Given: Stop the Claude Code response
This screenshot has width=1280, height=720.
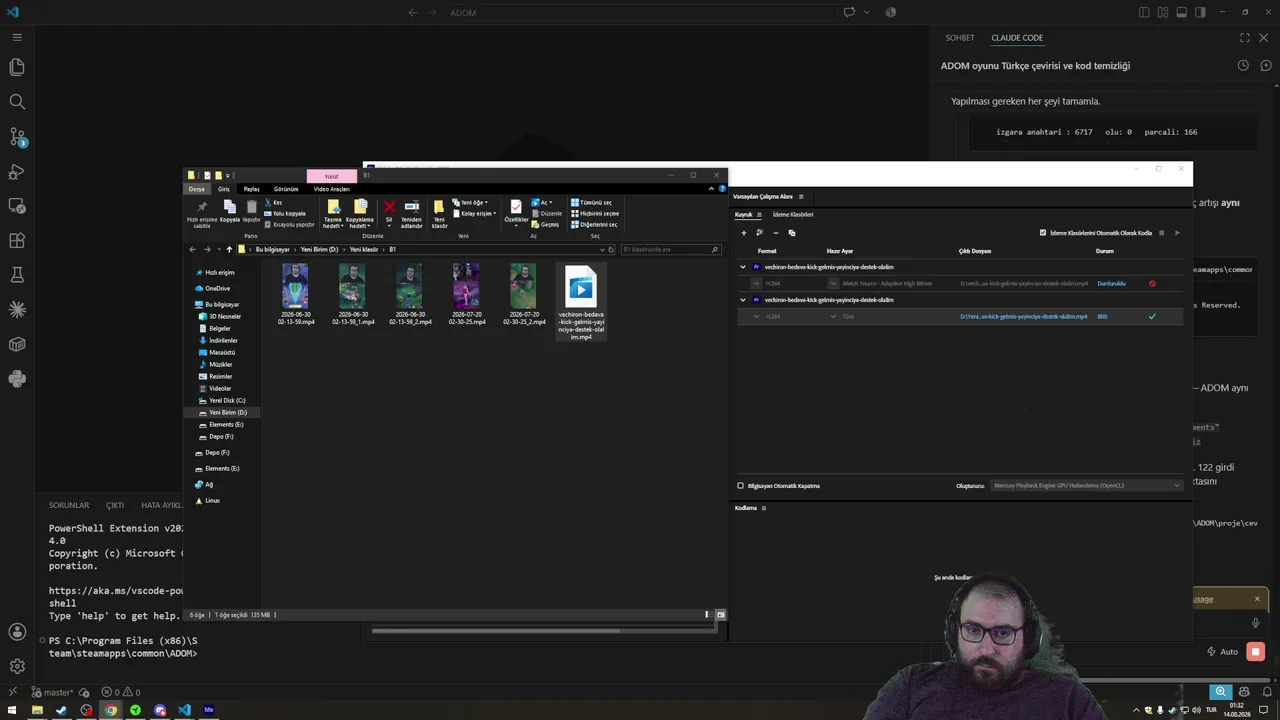Looking at the screenshot, I should point(1256,652).
